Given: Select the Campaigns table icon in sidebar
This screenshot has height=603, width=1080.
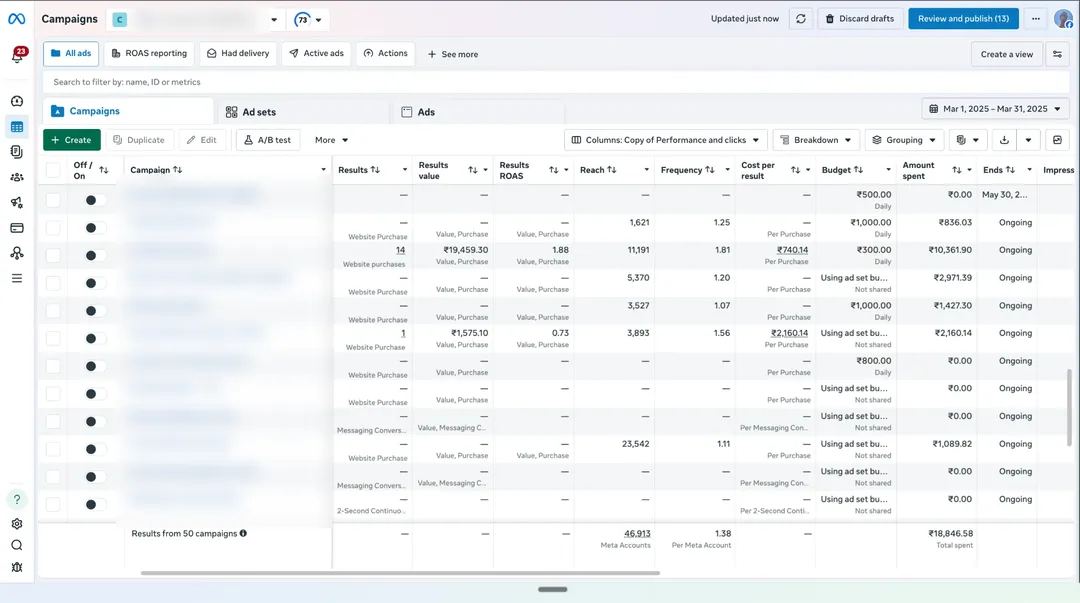Looking at the screenshot, I should click(17, 127).
